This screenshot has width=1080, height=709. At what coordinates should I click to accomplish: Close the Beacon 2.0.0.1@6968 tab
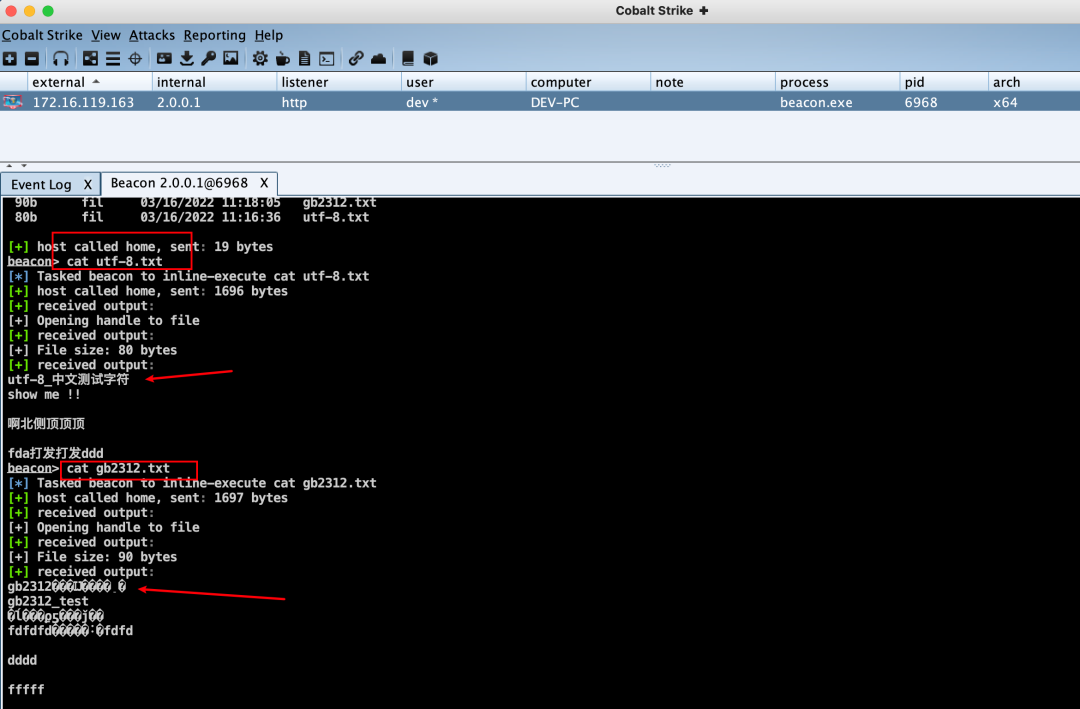[x=264, y=183]
